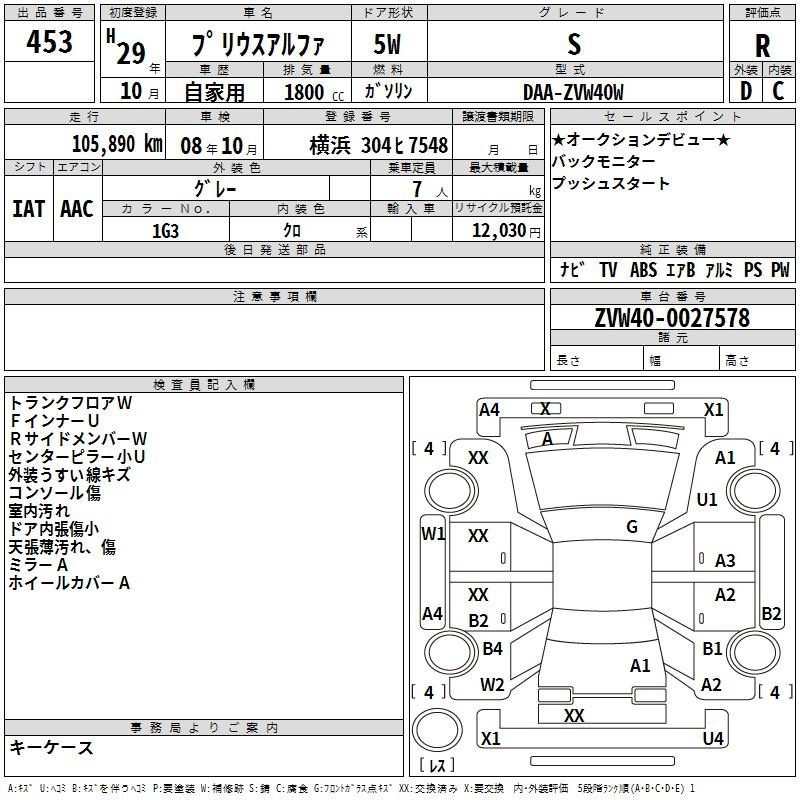This screenshot has width=800, height=800.
Task: Select inspector note トランクフロアW
Action: (x=70, y=403)
